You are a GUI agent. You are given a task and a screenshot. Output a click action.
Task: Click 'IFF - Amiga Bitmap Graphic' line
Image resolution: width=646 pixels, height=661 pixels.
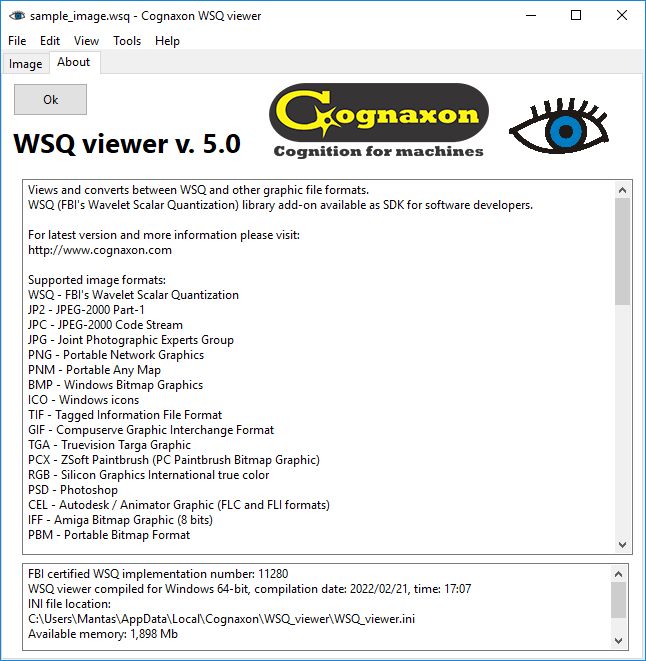point(120,520)
